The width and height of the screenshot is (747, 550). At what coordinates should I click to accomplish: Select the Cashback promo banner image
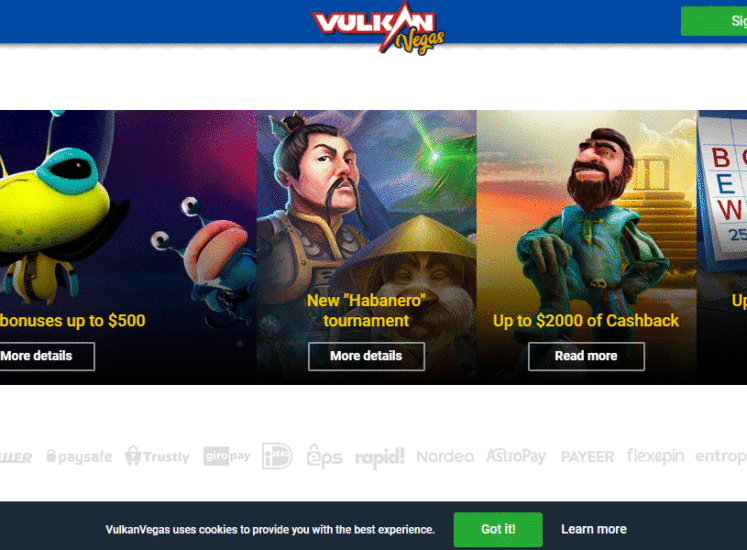(586, 247)
